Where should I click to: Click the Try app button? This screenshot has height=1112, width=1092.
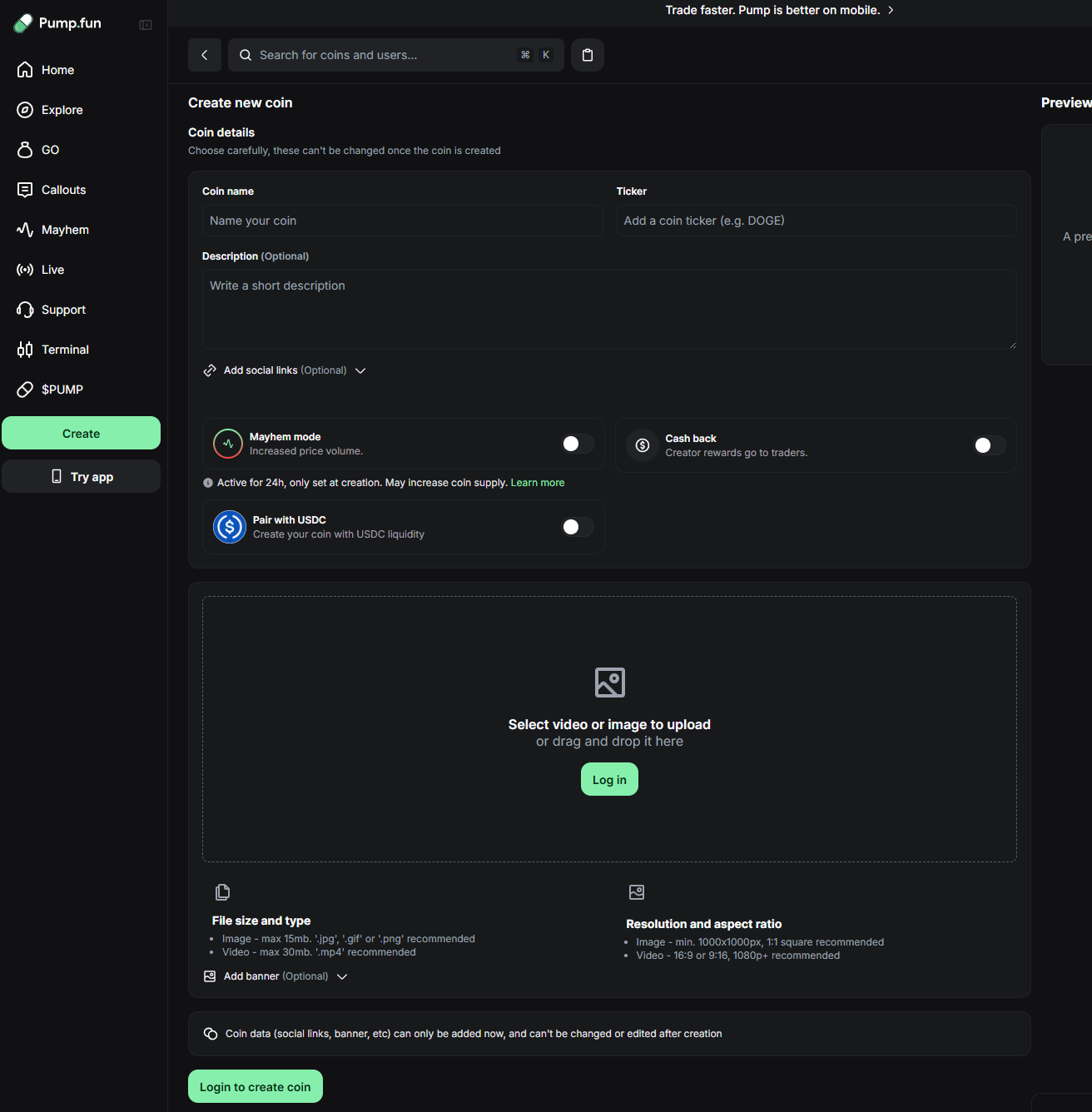(x=81, y=476)
